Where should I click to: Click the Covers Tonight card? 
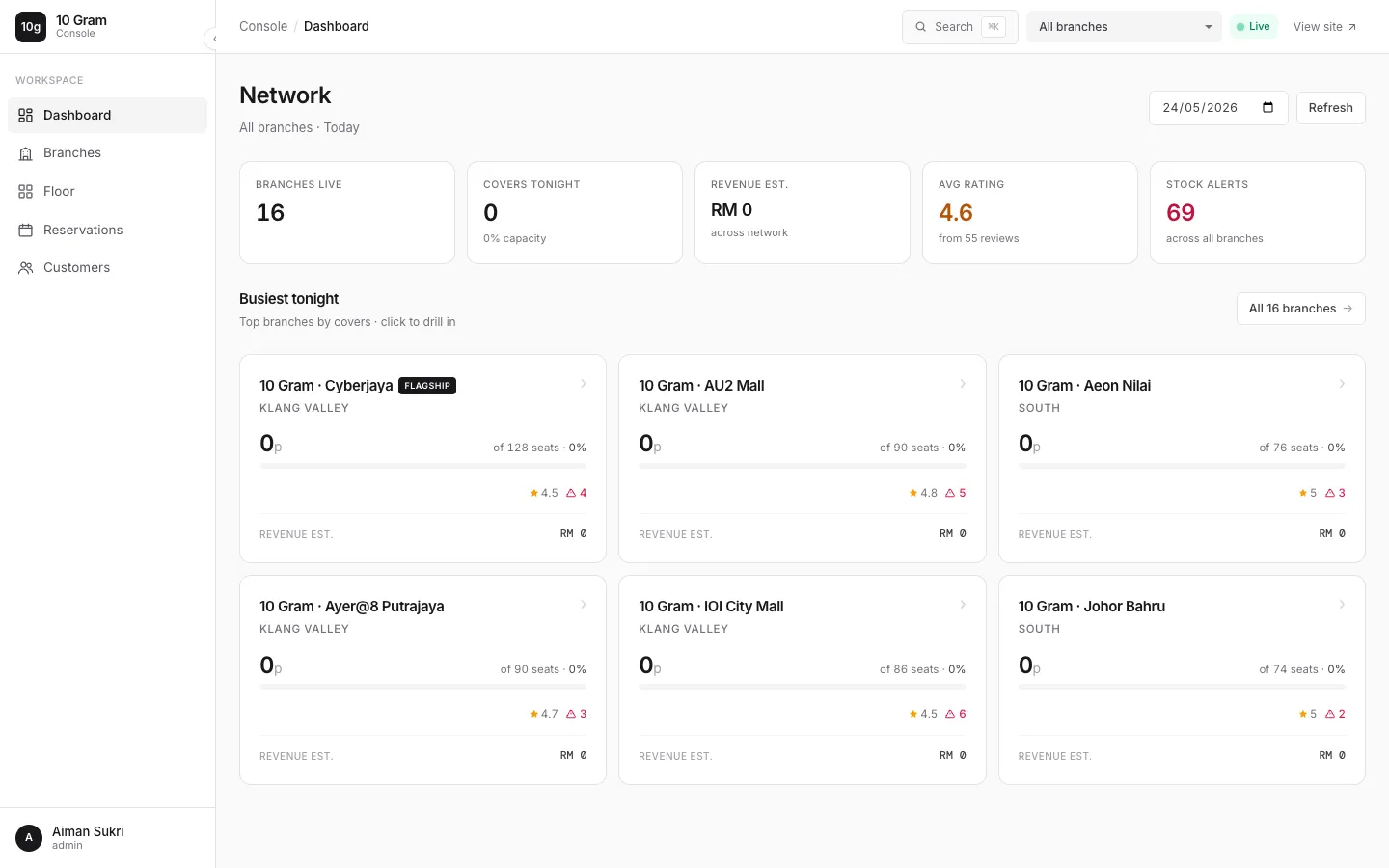[x=575, y=212]
